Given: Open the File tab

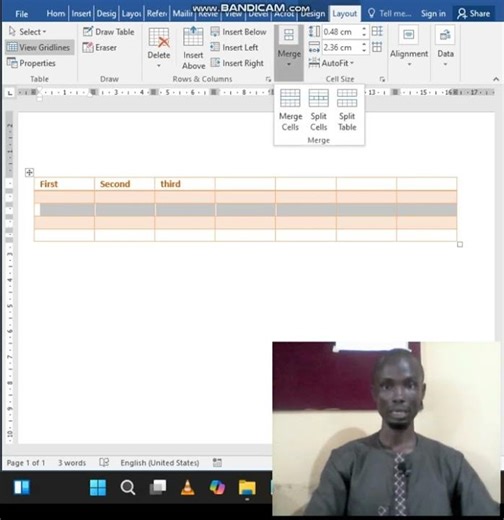Looking at the screenshot, I should tap(21, 14).
